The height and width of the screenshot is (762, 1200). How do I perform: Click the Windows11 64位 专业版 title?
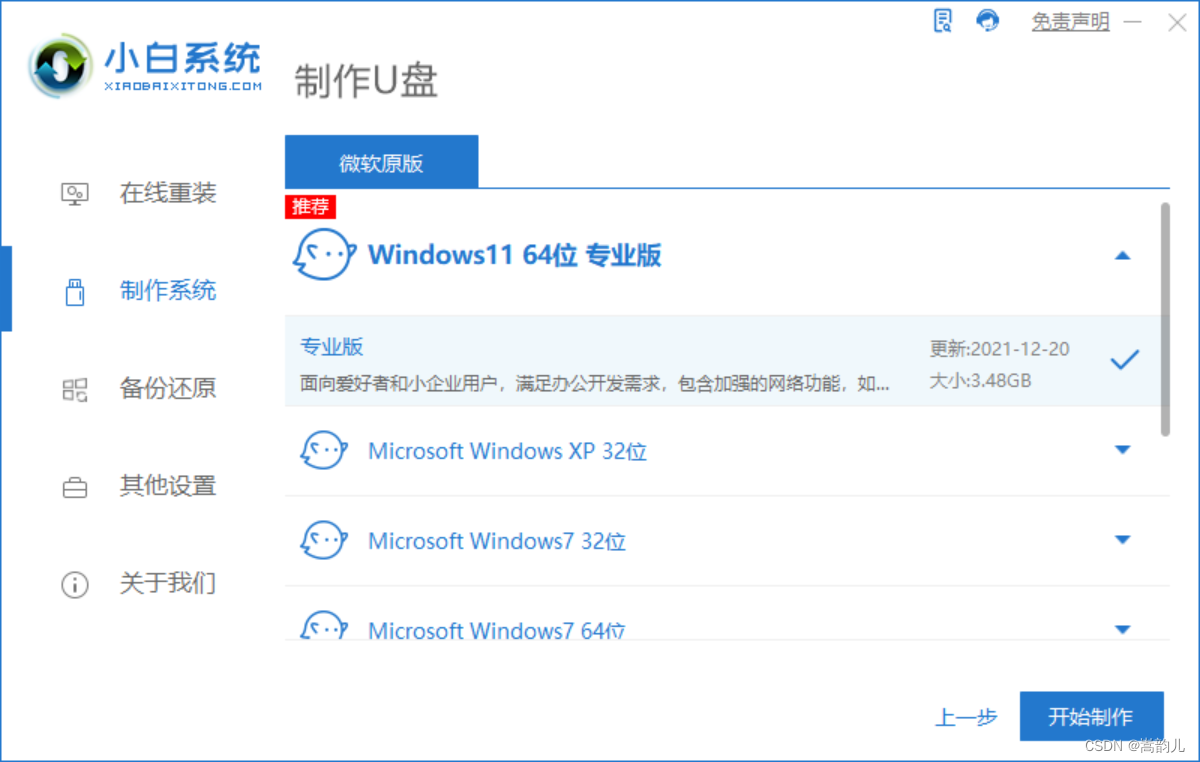click(515, 255)
